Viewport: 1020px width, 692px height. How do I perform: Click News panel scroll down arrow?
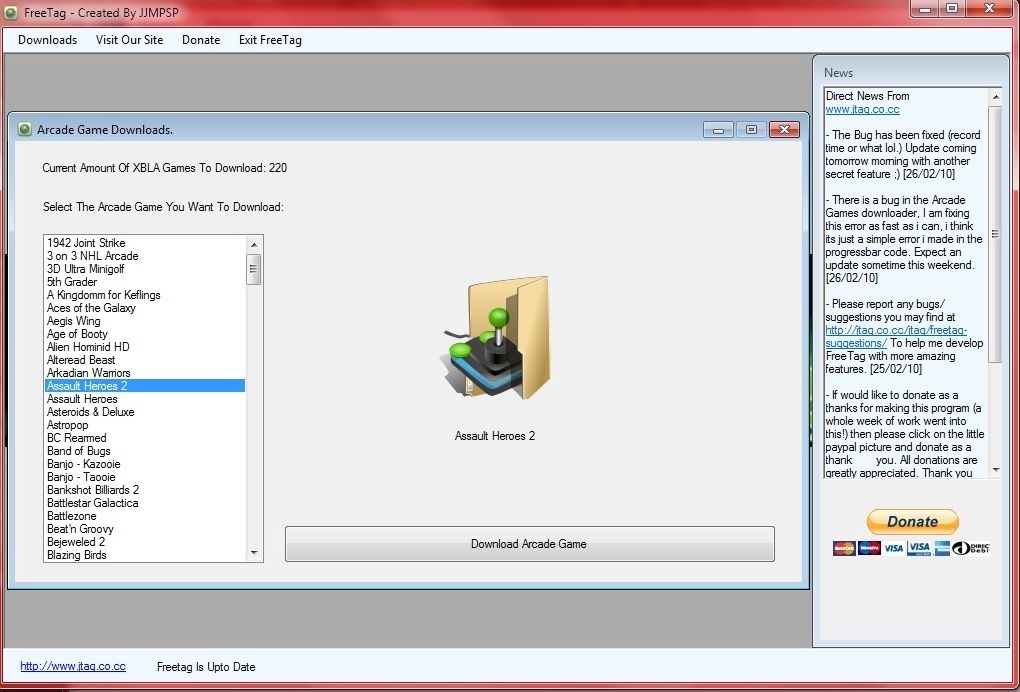point(995,470)
